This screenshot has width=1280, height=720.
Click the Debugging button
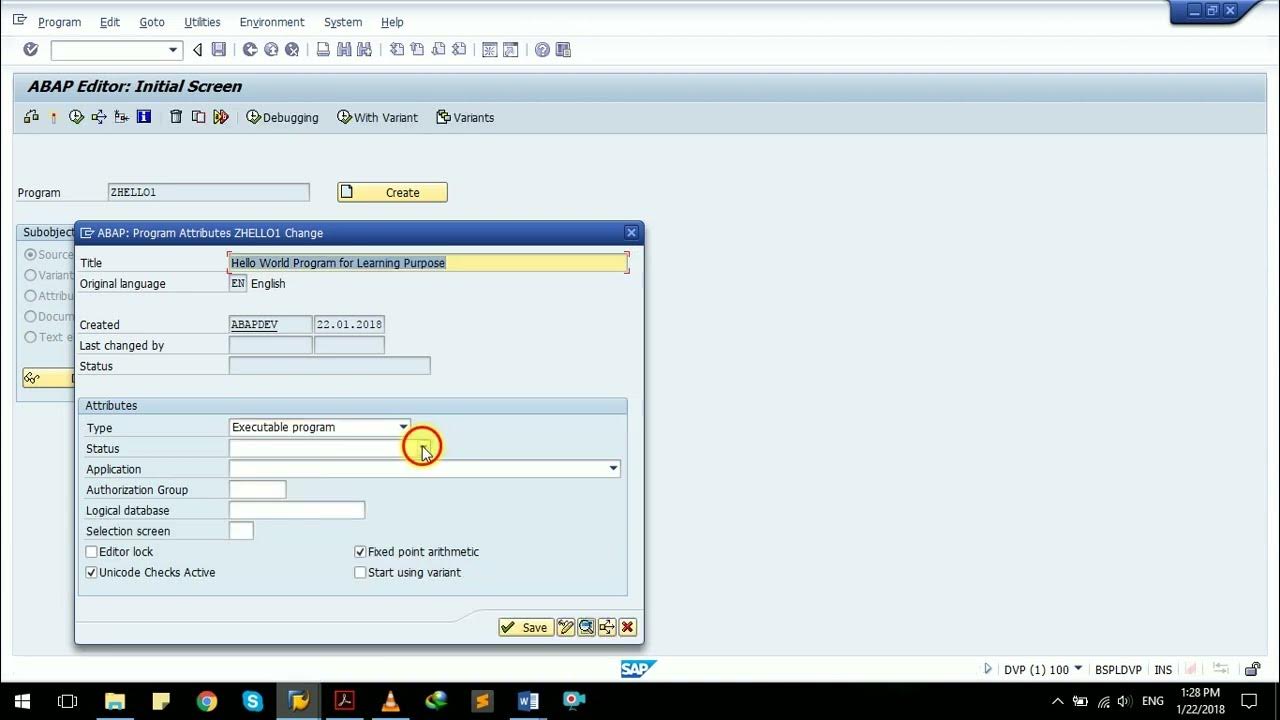(x=282, y=117)
